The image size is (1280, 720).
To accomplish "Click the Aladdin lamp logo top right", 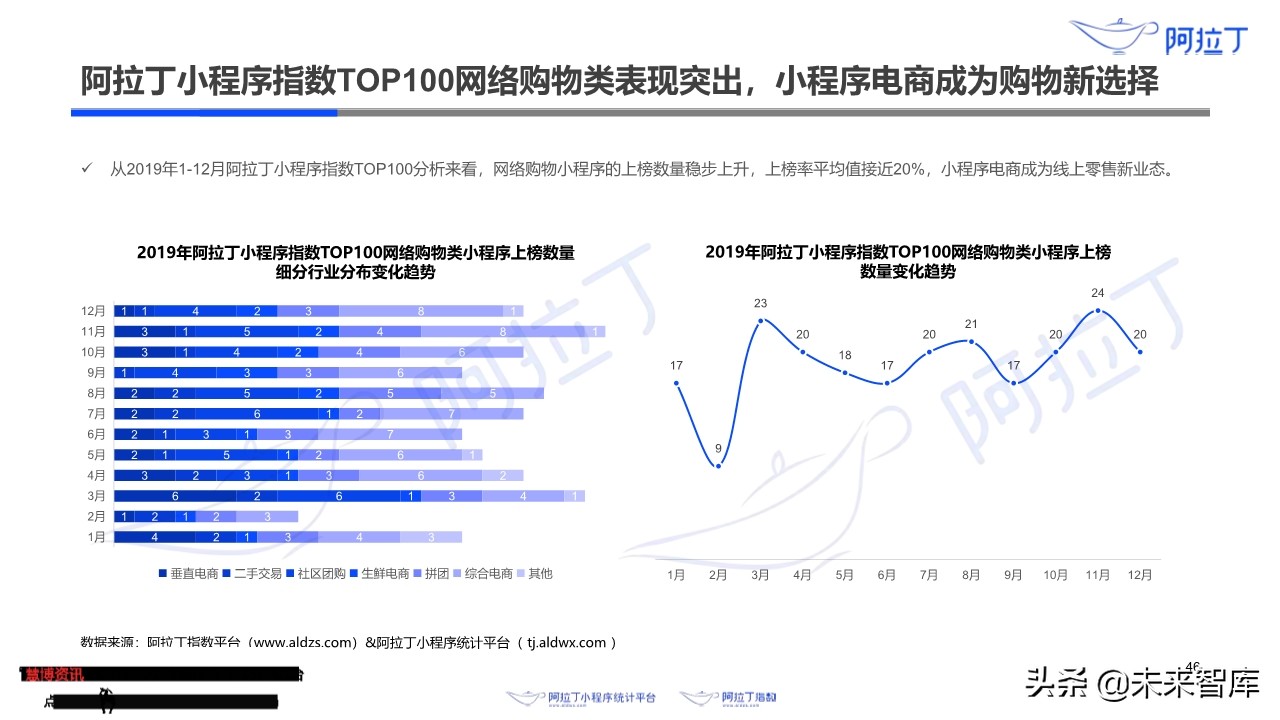I will 1109,32.
